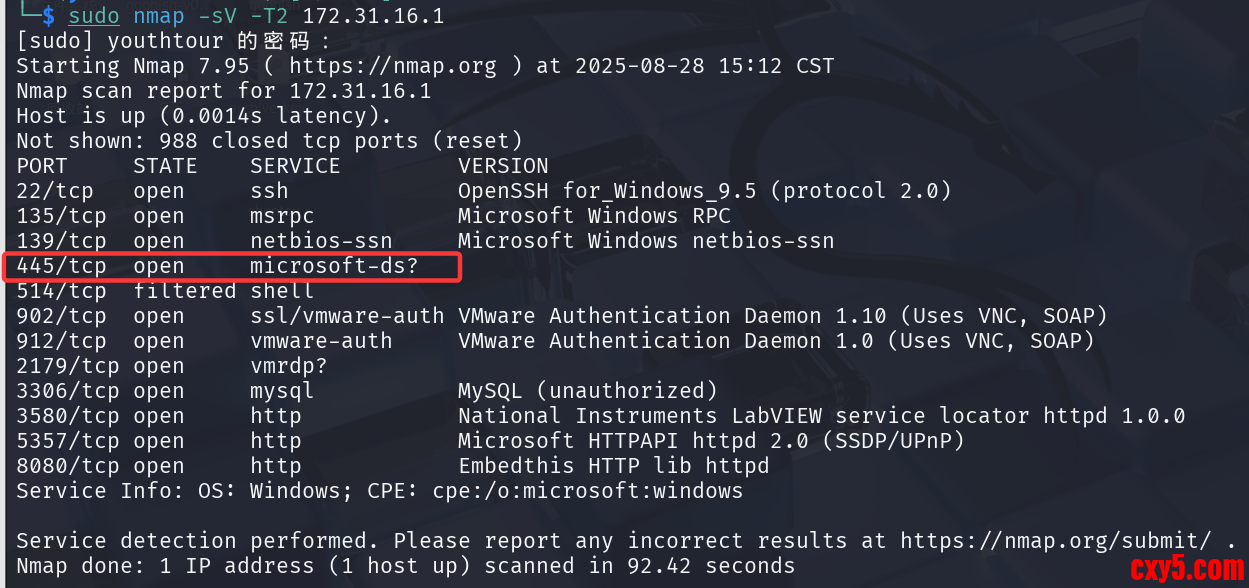Select the OpenSSH for_Windows_9.5 version text

[x=704, y=191]
